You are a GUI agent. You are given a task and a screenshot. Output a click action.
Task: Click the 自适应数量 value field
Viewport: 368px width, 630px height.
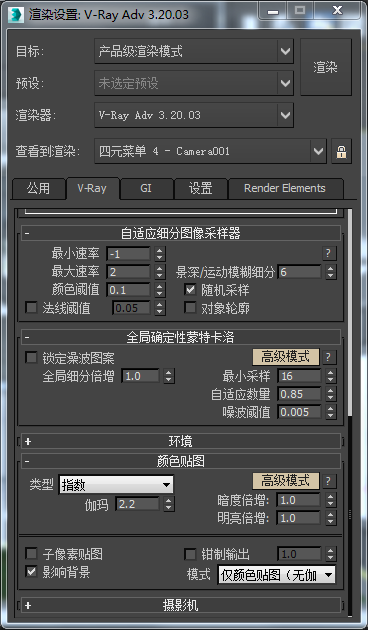click(299, 394)
